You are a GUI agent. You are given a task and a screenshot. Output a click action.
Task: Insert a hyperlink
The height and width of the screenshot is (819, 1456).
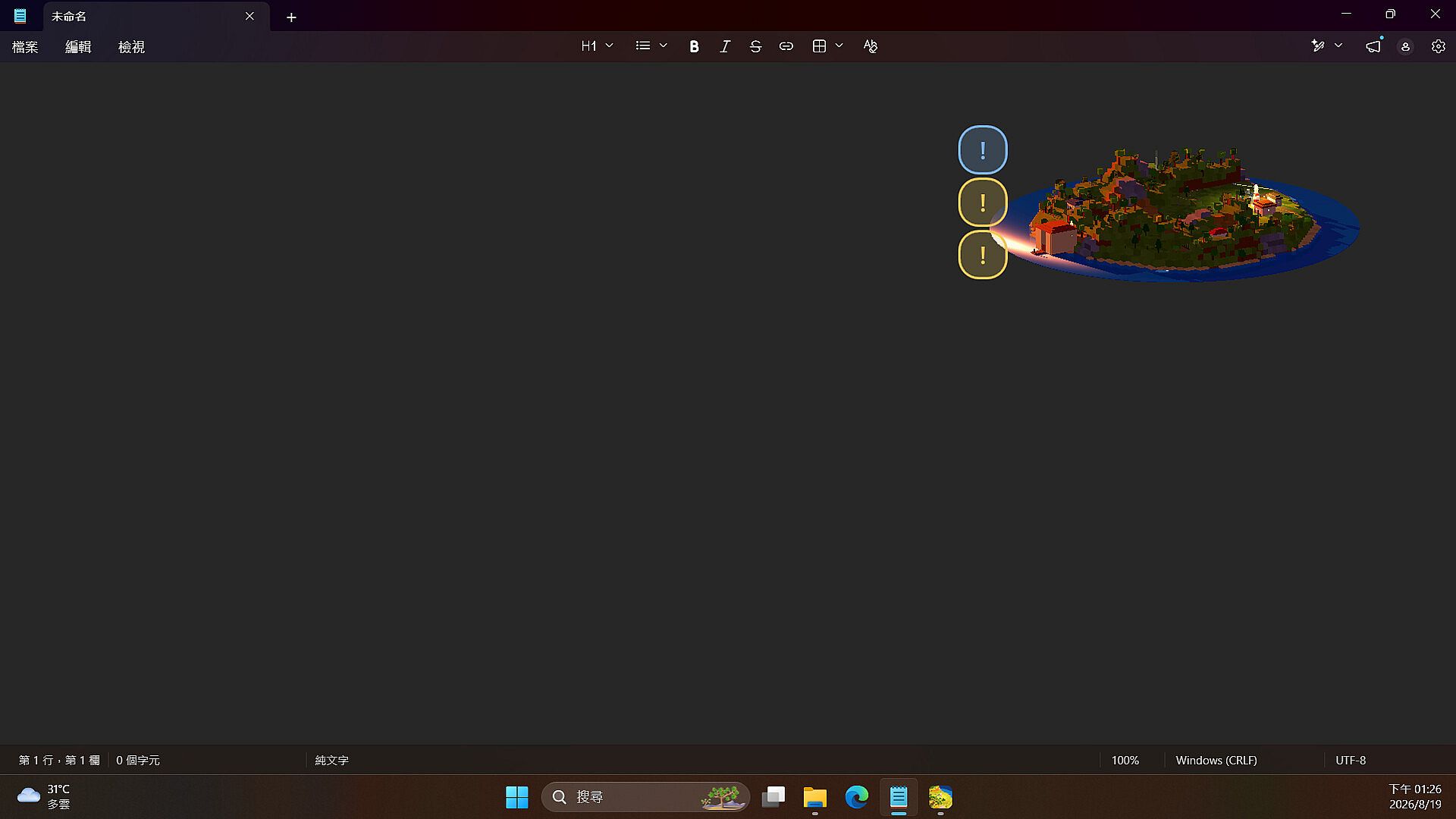[x=786, y=46]
